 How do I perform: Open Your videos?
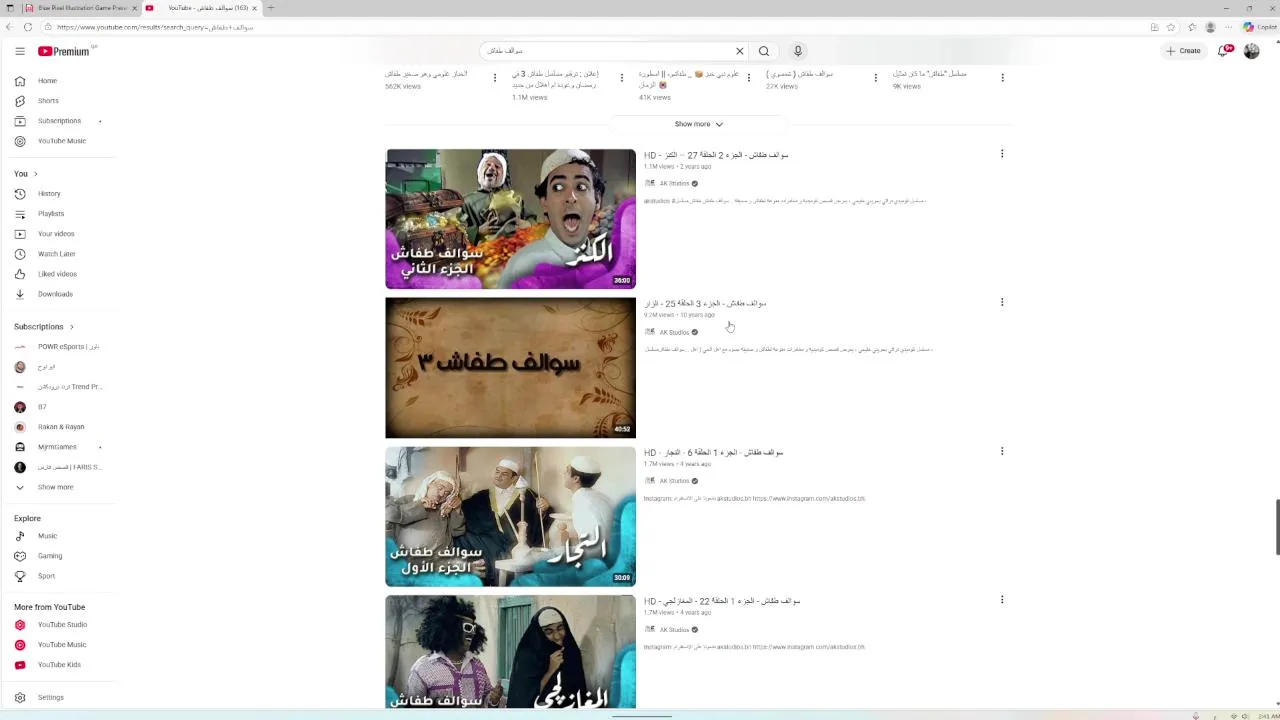(x=55, y=234)
